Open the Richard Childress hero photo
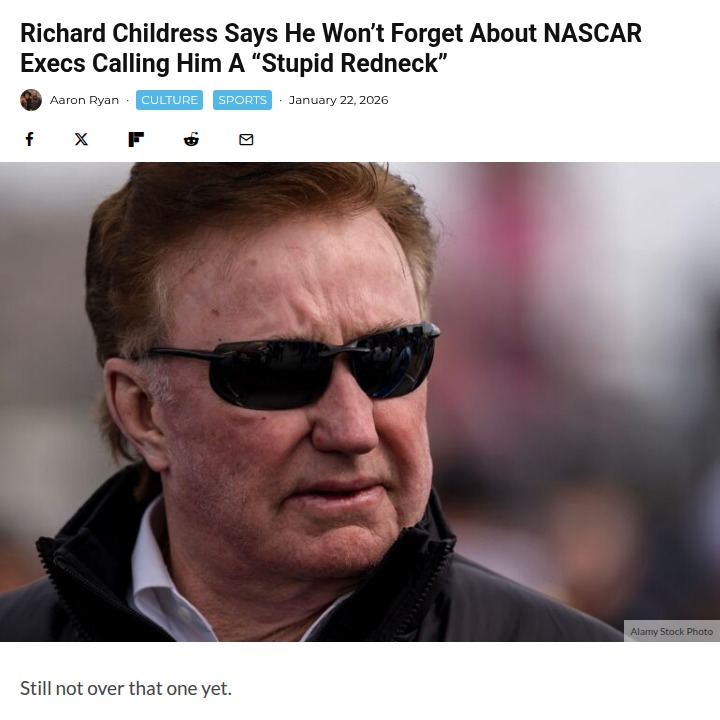The height and width of the screenshot is (720, 720). tap(360, 402)
